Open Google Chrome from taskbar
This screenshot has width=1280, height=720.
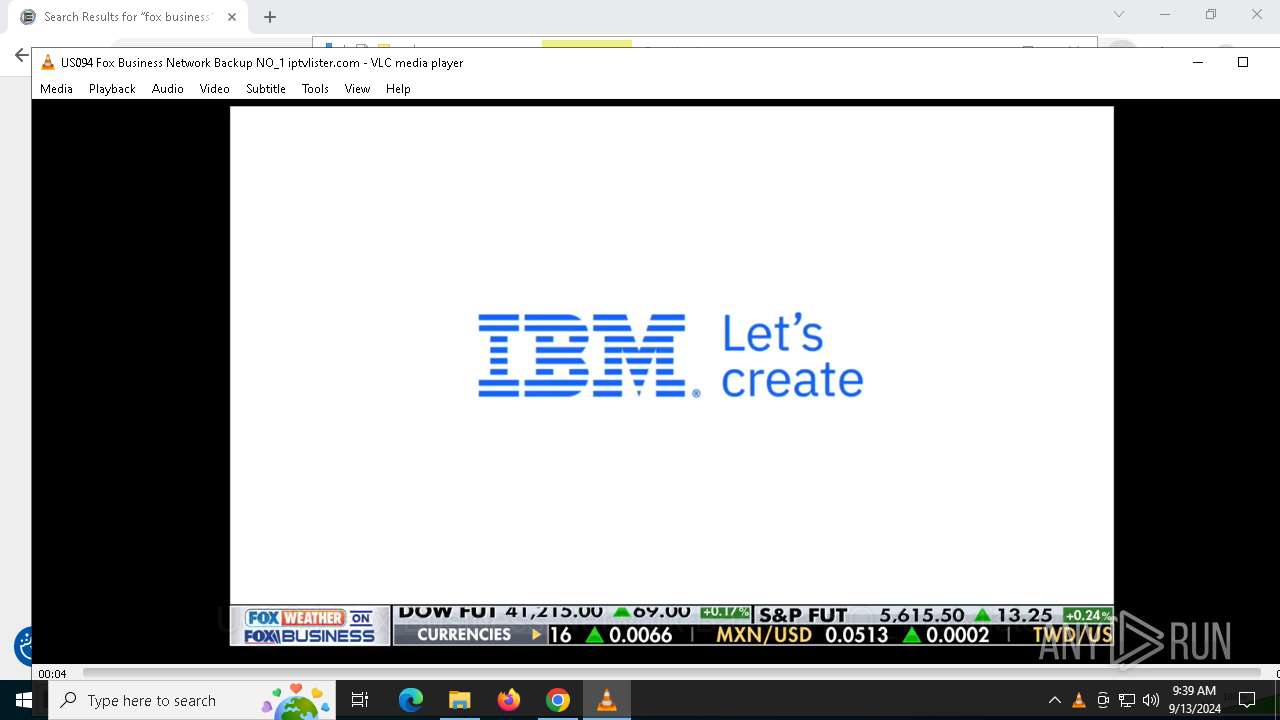[558, 700]
